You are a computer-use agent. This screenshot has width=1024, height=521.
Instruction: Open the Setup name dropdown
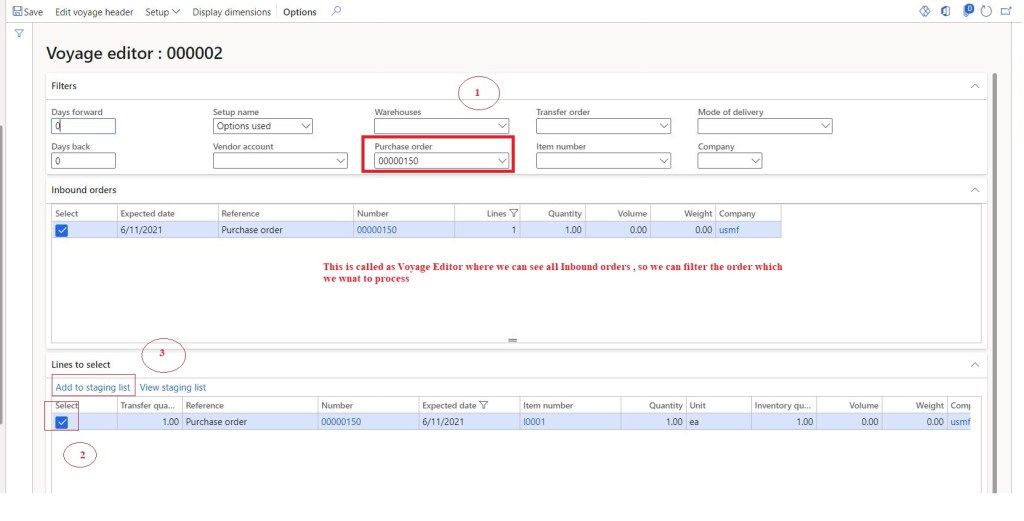pos(305,127)
